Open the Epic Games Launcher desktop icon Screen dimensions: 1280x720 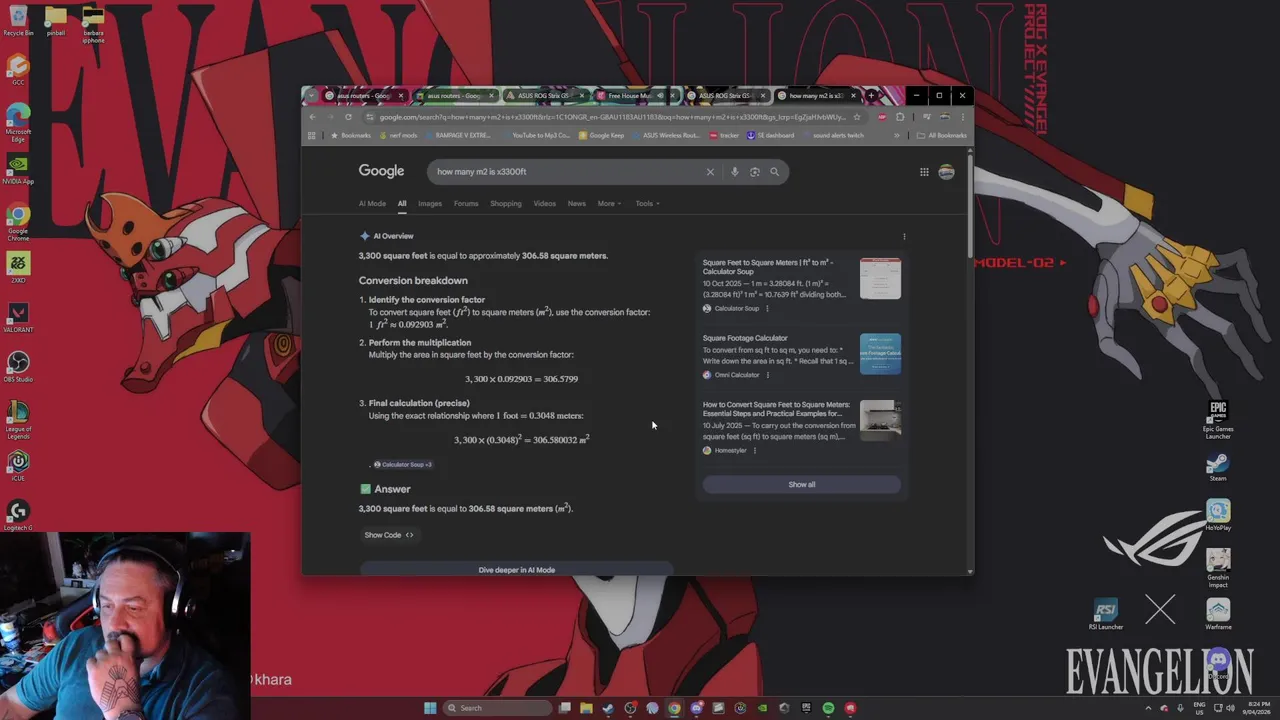point(1218,420)
